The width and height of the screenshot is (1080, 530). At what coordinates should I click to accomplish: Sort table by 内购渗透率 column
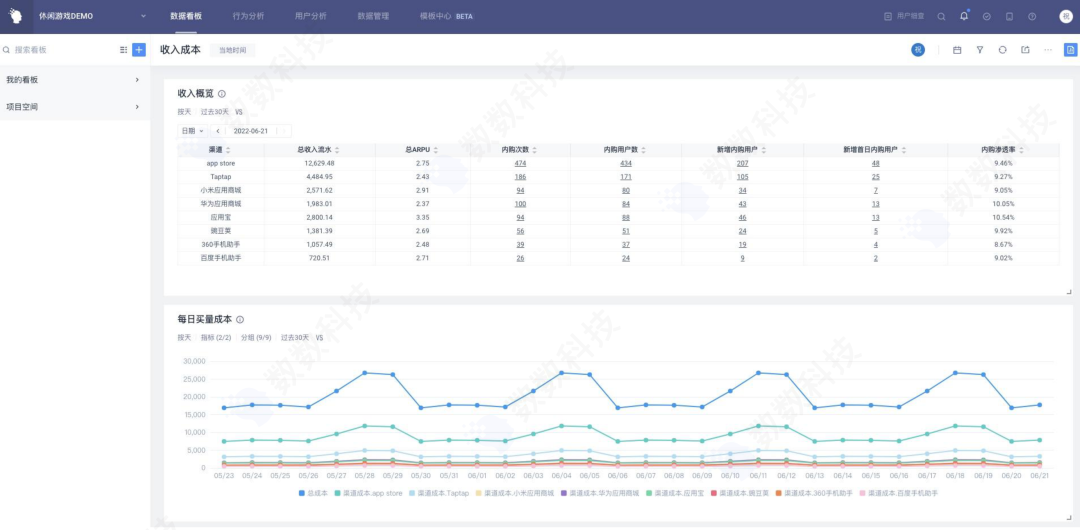tap(1021, 150)
